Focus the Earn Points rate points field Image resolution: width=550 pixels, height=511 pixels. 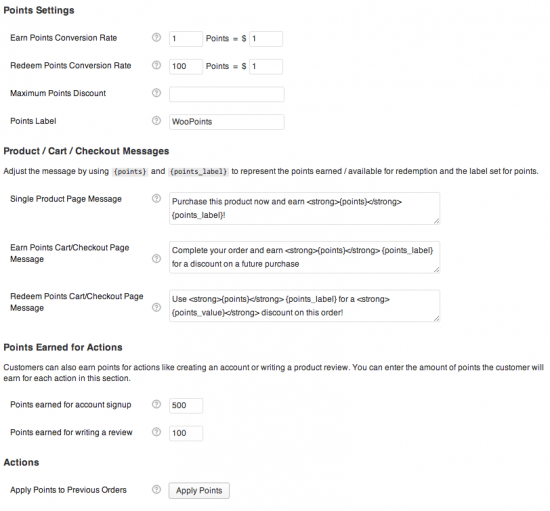pyautogui.click(x=186, y=39)
